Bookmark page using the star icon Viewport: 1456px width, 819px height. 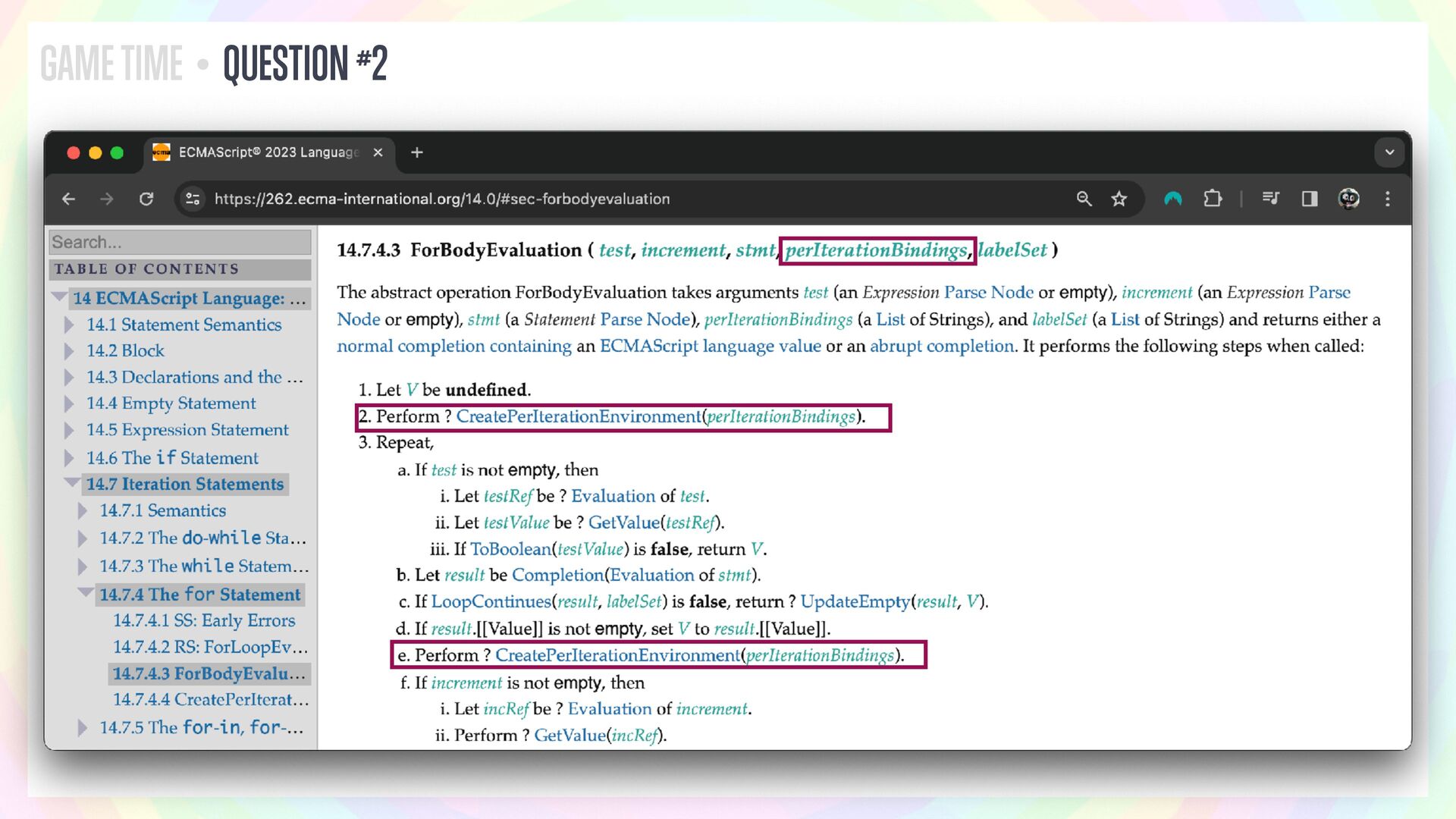[x=1119, y=199]
